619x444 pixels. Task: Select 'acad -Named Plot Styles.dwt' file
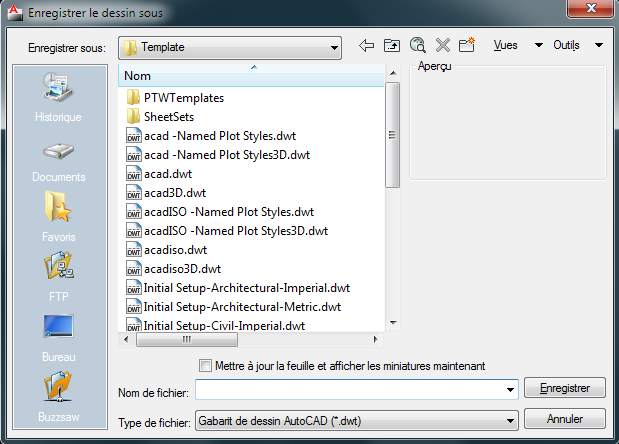[x=220, y=136]
